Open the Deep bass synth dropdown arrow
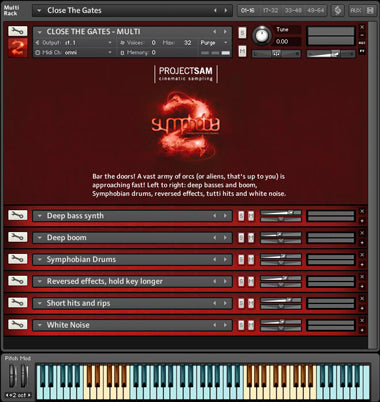380x402 pixels. click(40, 216)
